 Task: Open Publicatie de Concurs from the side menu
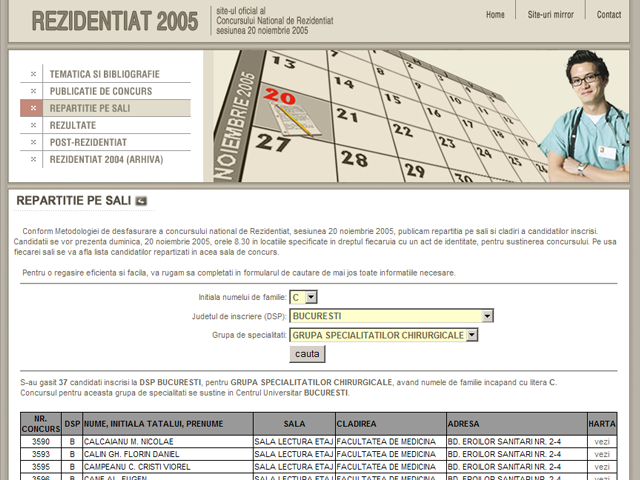click(x=101, y=91)
